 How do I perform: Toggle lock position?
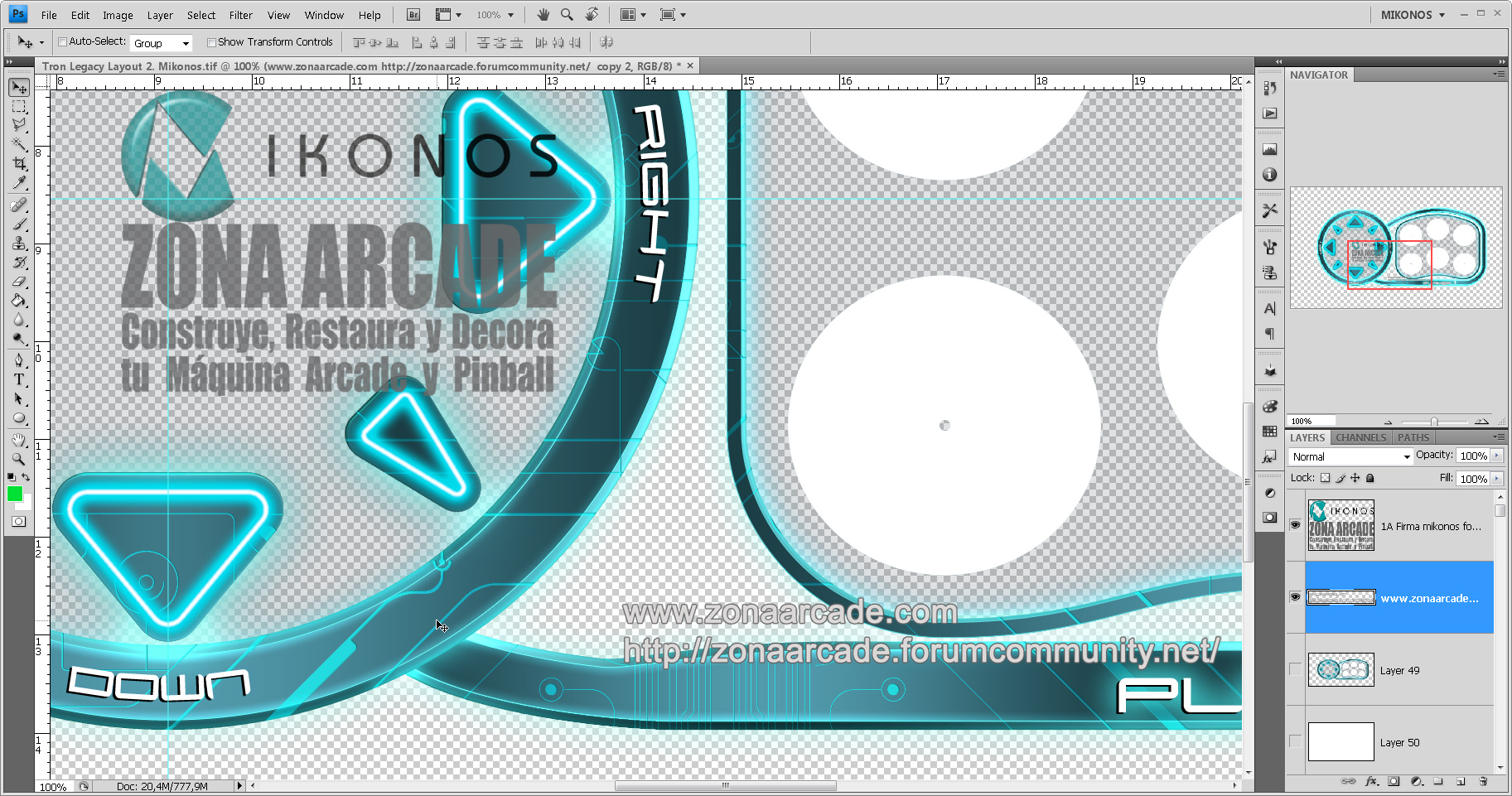click(x=1355, y=478)
